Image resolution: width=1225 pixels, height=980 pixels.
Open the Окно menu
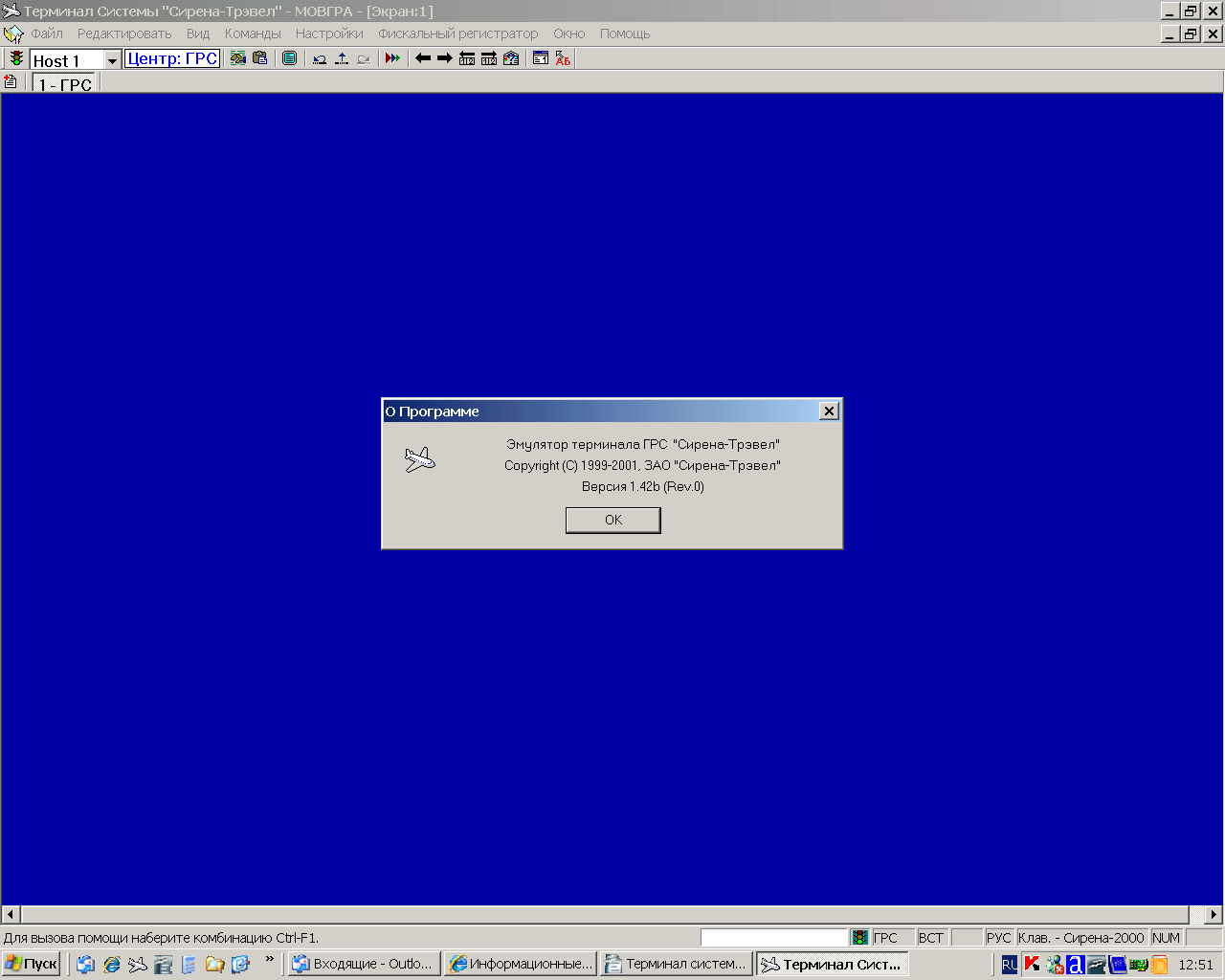(569, 33)
